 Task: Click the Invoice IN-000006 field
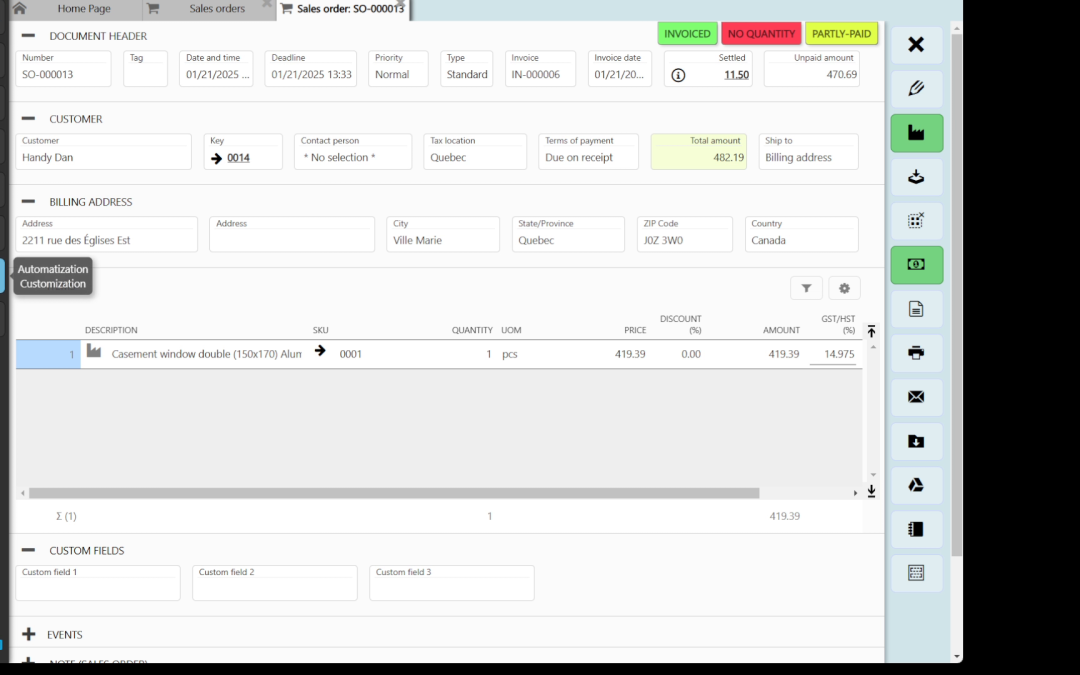point(540,69)
